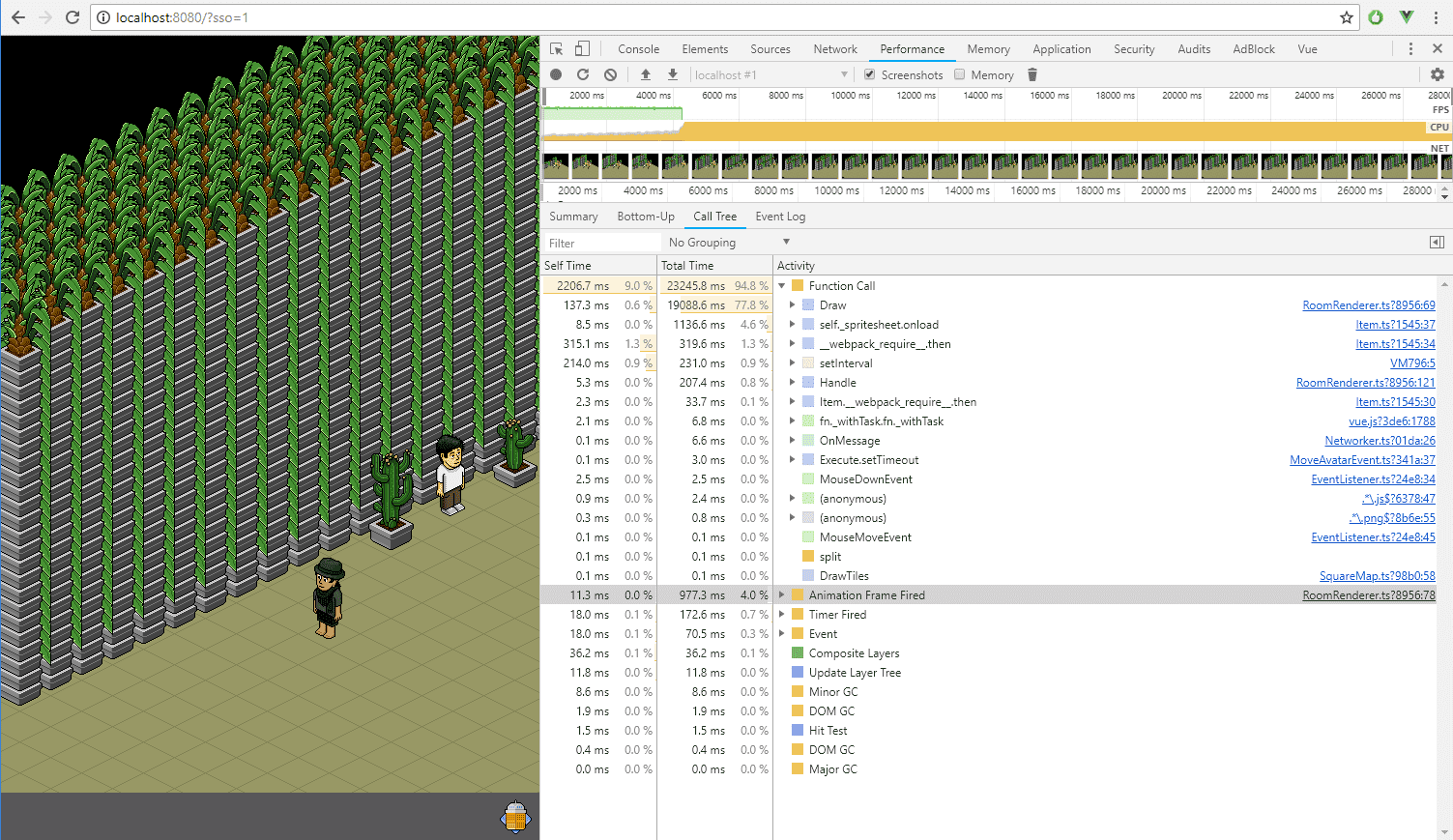Image resolution: width=1453 pixels, height=840 pixels.
Task: Open the Event Log tab
Action: pyautogui.click(x=780, y=217)
